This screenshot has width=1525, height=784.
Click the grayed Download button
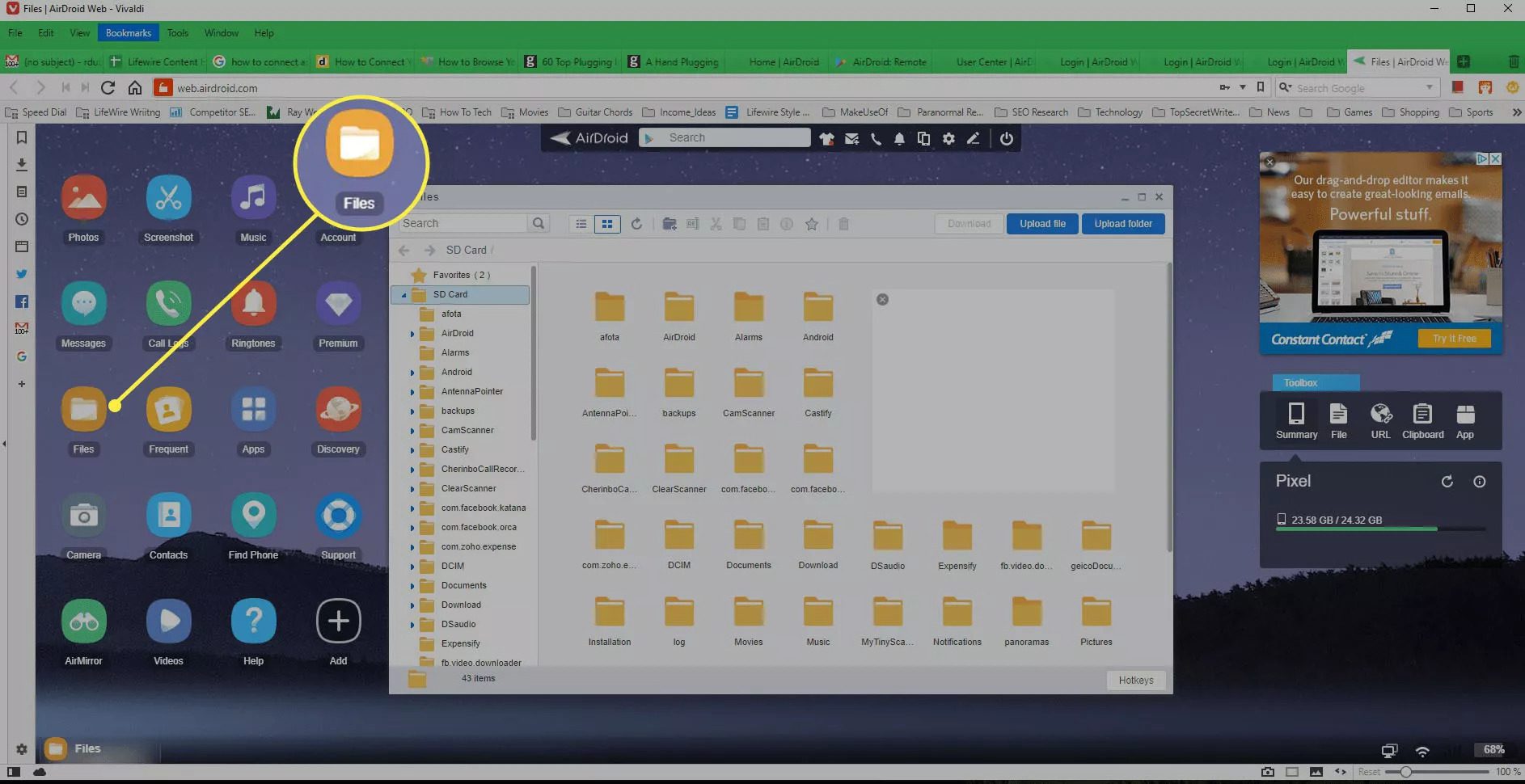click(969, 224)
